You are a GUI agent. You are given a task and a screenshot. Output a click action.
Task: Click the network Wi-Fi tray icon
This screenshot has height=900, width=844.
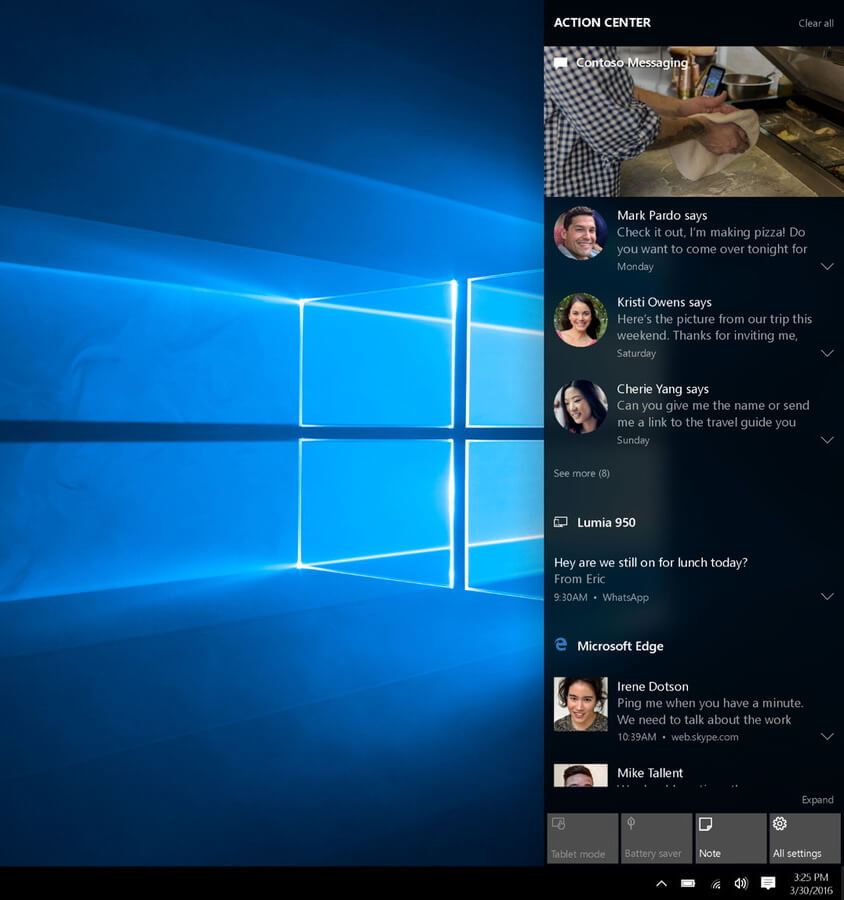[715, 884]
